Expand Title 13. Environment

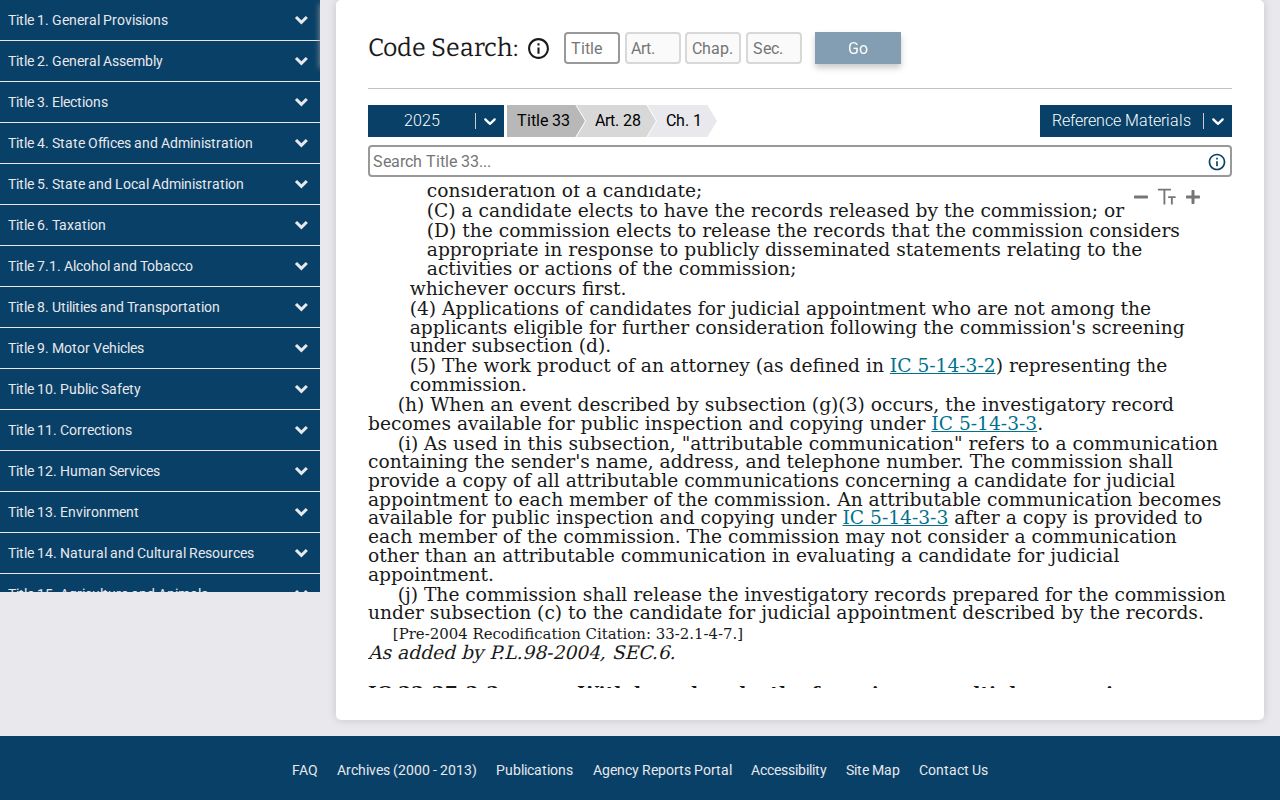[x=160, y=512]
